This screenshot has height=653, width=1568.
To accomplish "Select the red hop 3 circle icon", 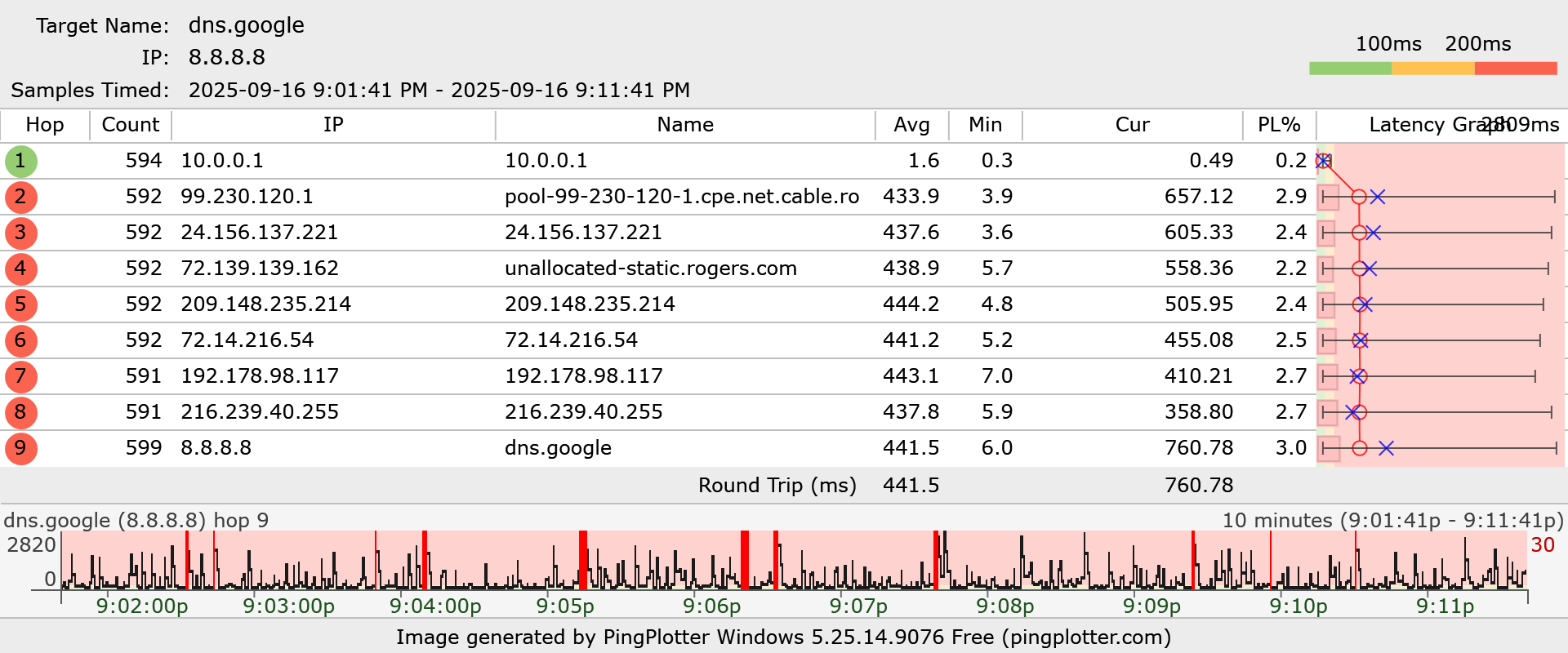I will pyautogui.click(x=21, y=233).
